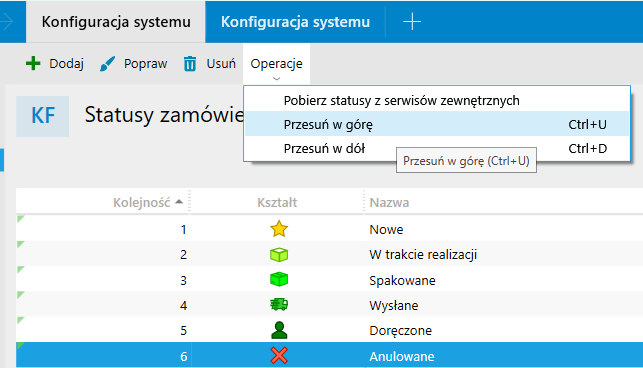Click the Popraw brush icon
Image resolution: width=643 pixels, height=368 pixels.
pos(107,64)
